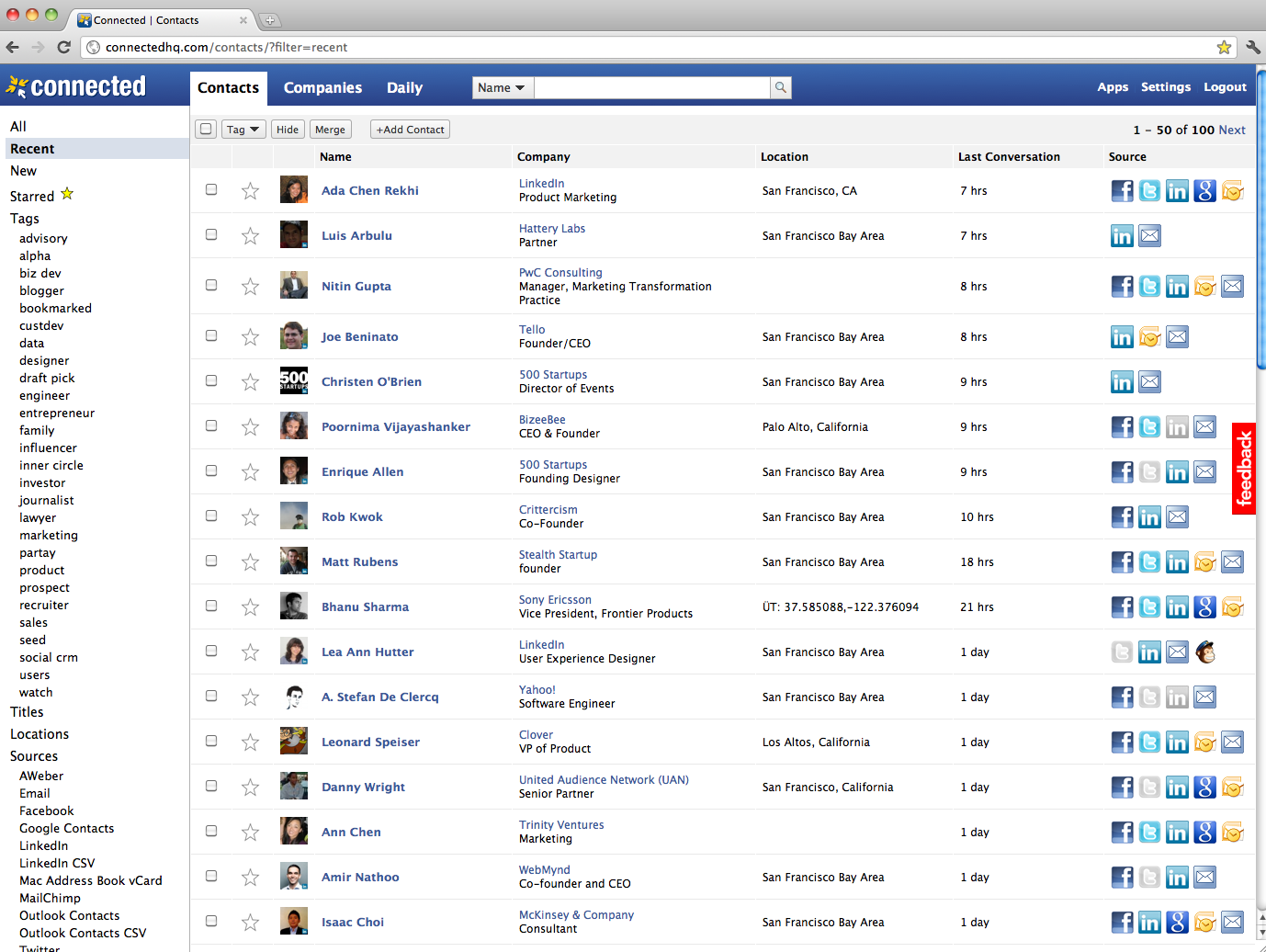
Task: Click Ann Chen's LinkedIn icon
Action: (x=1177, y=832)
